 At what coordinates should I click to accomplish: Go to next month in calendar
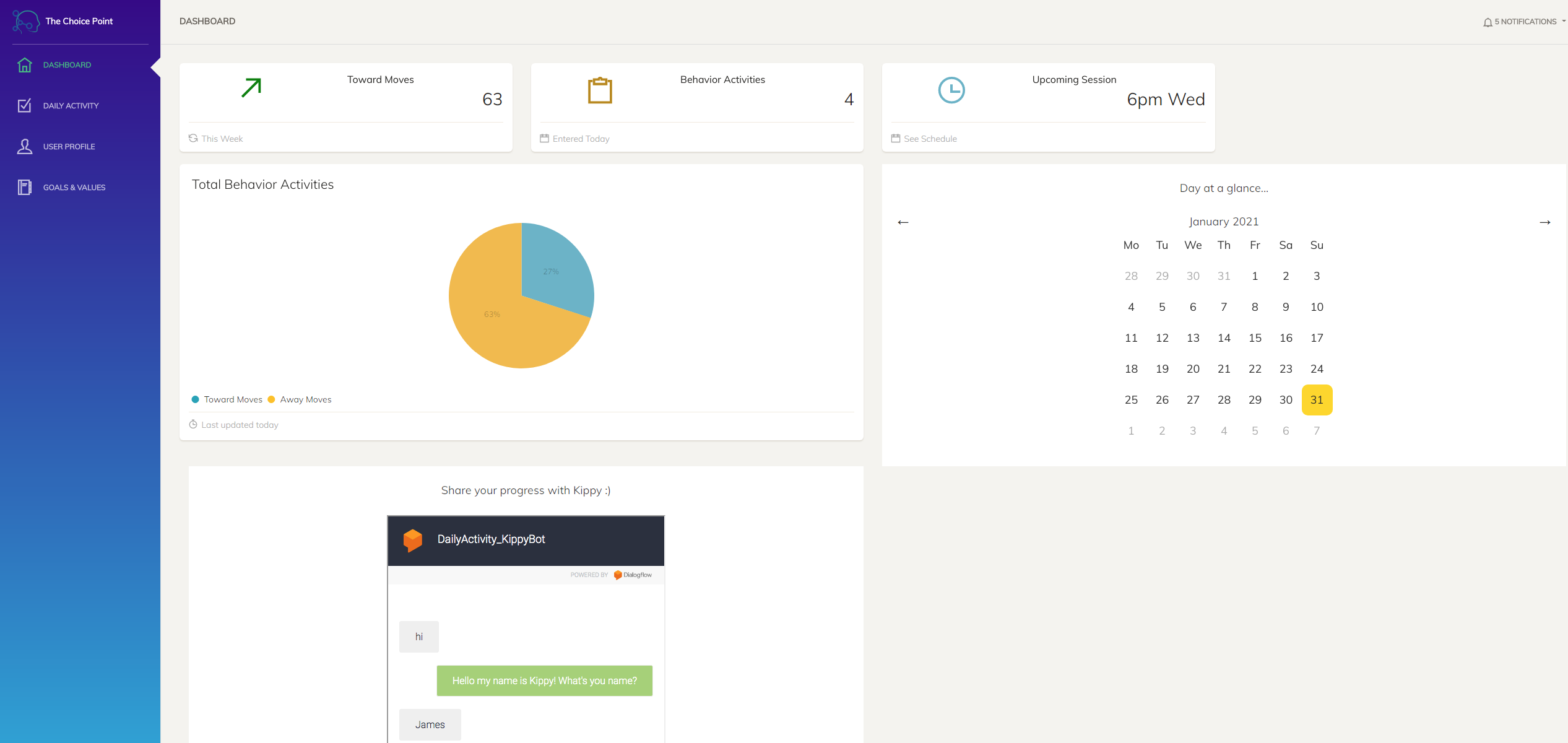point(1545,222)
